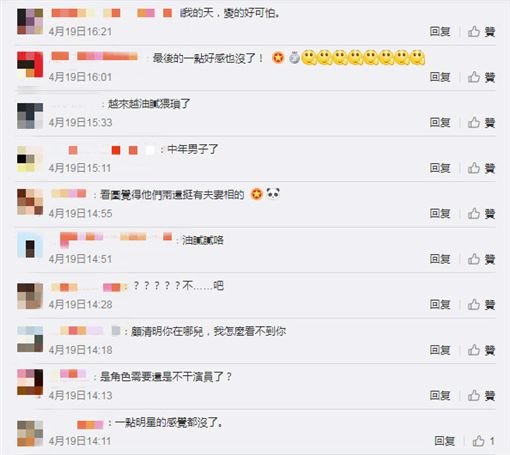This screenshot has width=510, height=455.
Task: Click thumbs-up on the 4月19日14:28 comment
Action: pyautogui.click(x=481, y=304)
